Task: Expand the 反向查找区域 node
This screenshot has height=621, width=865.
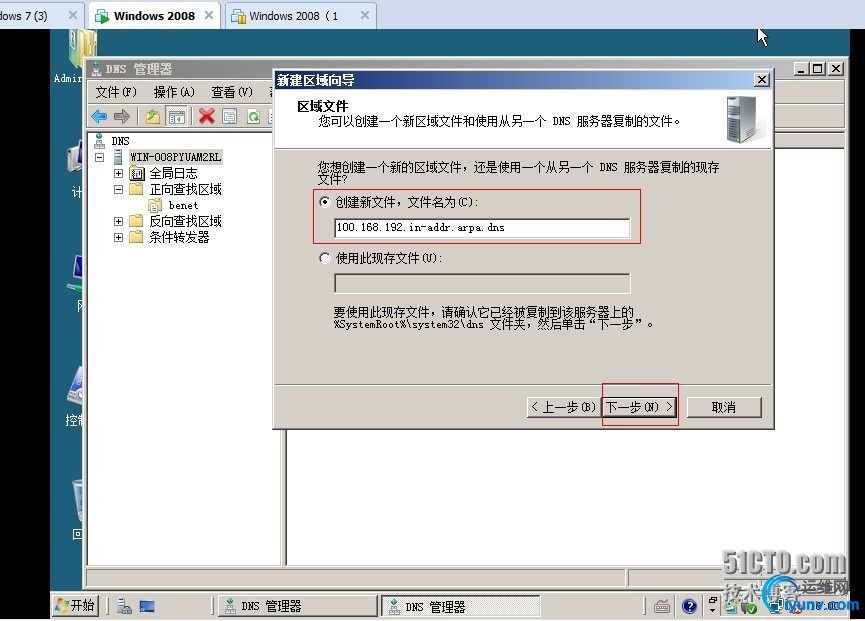Action: (x=118, y=222)
